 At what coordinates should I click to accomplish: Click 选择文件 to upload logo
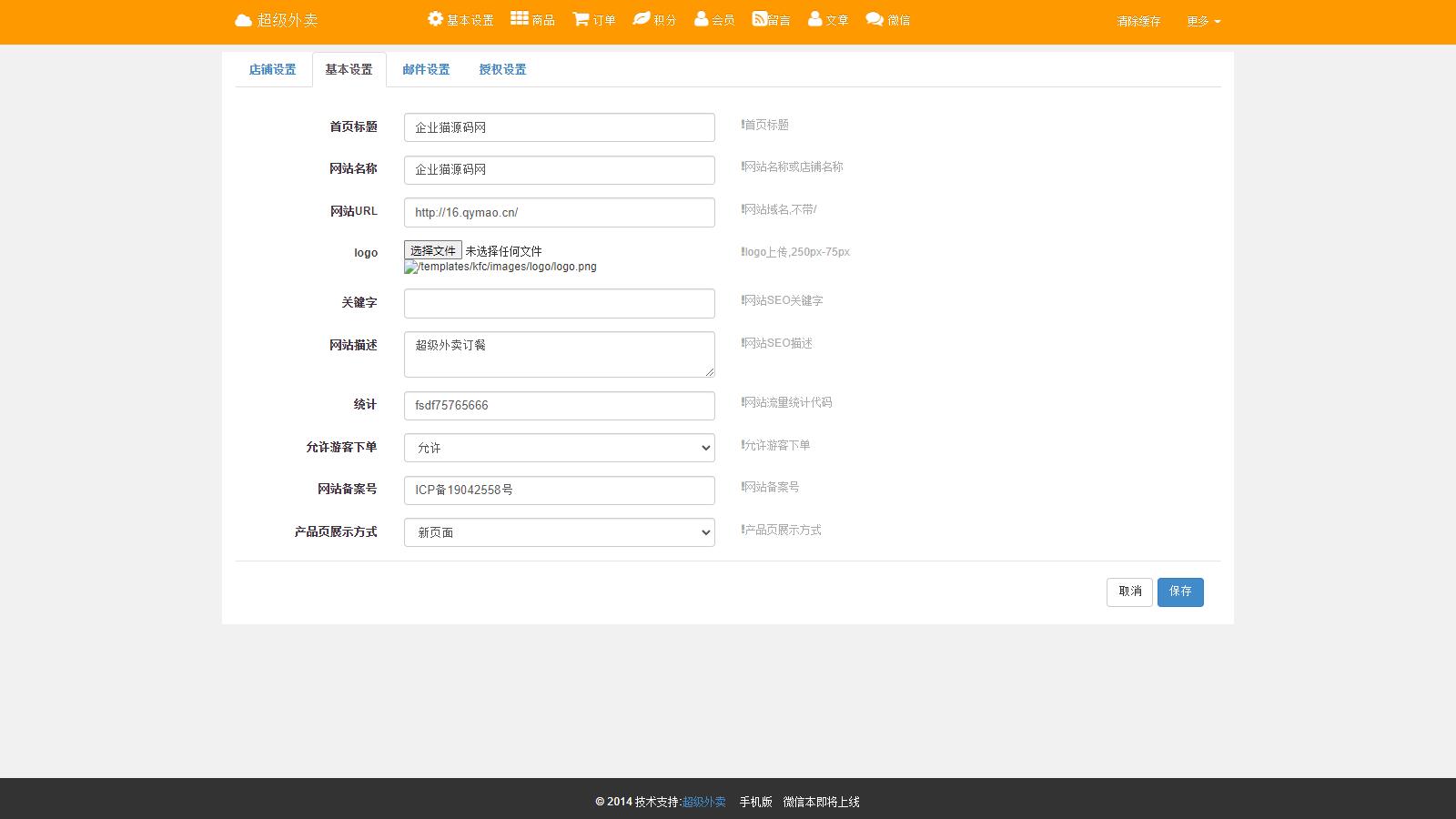[x=433, y=250]
